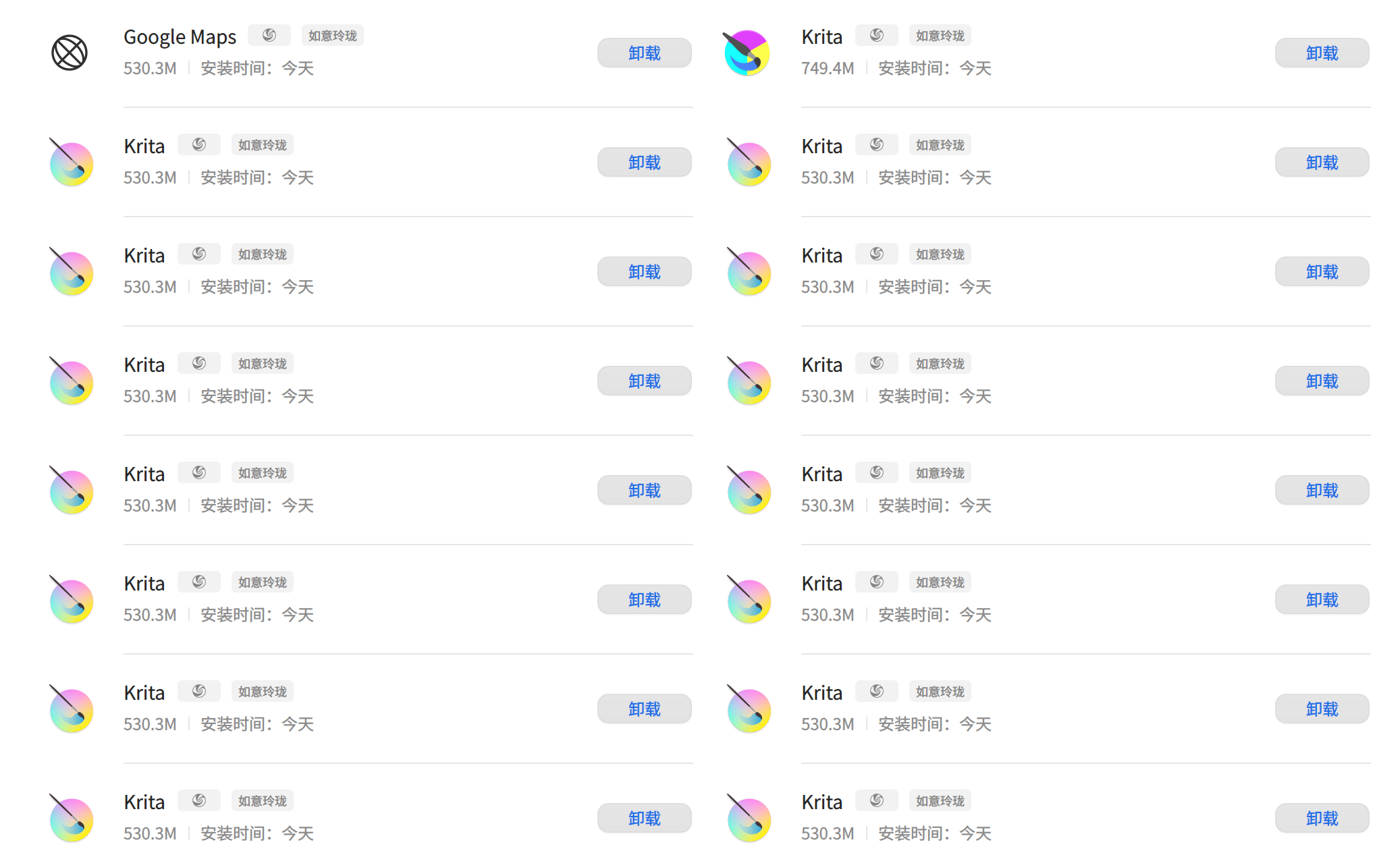
Task: Select the Krita title above 749.4M
Action: [x=822, y=36]
